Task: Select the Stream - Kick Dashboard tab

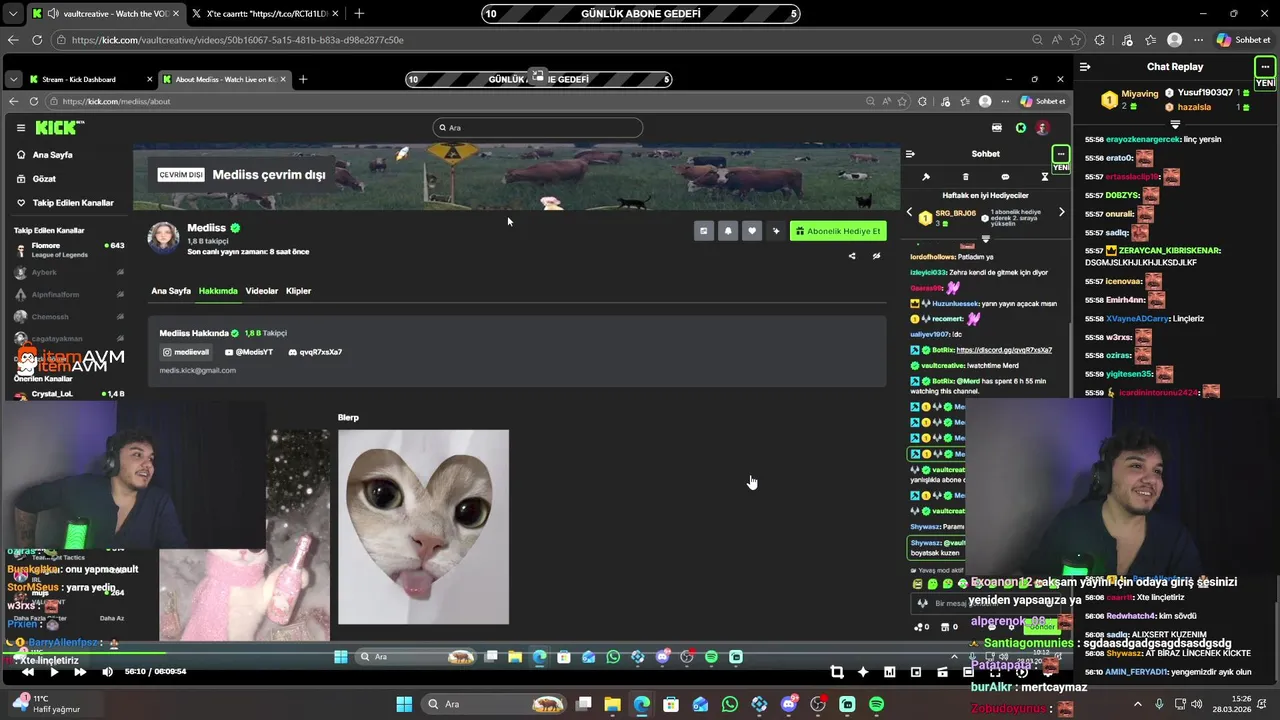Action: click(91, 79)
